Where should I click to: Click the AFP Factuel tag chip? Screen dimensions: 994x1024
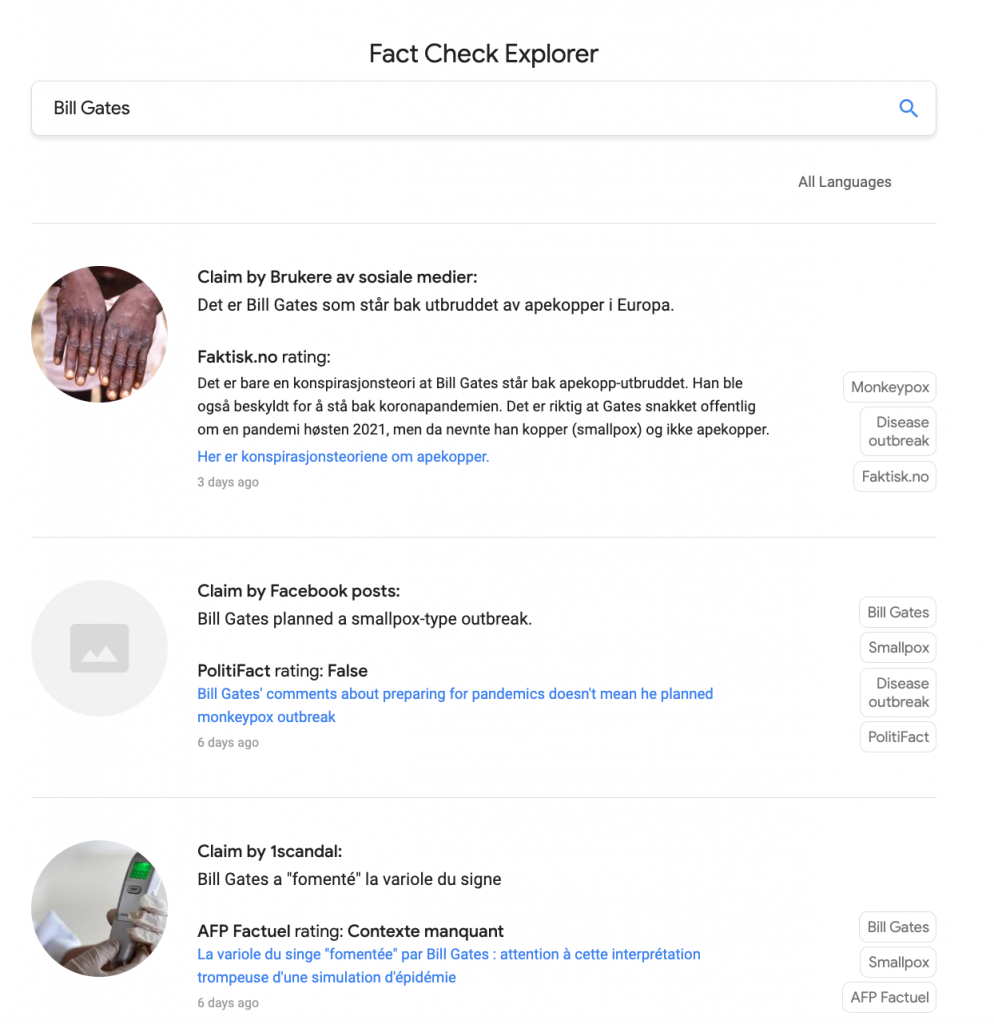(889, 997)
